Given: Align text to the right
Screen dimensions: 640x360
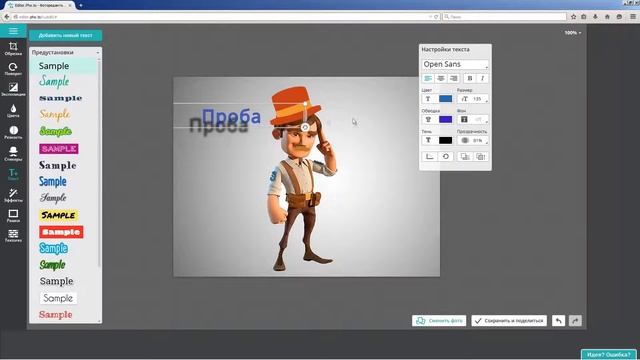Looking at the screenshot, I should [453, 78].
